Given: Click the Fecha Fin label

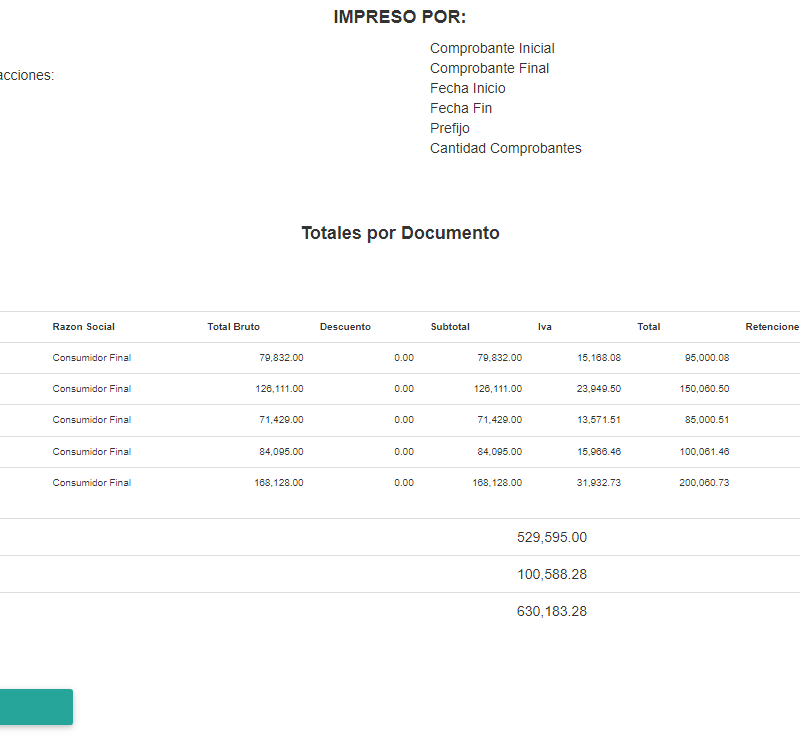Looking at the screenshot, I should 461,108.
